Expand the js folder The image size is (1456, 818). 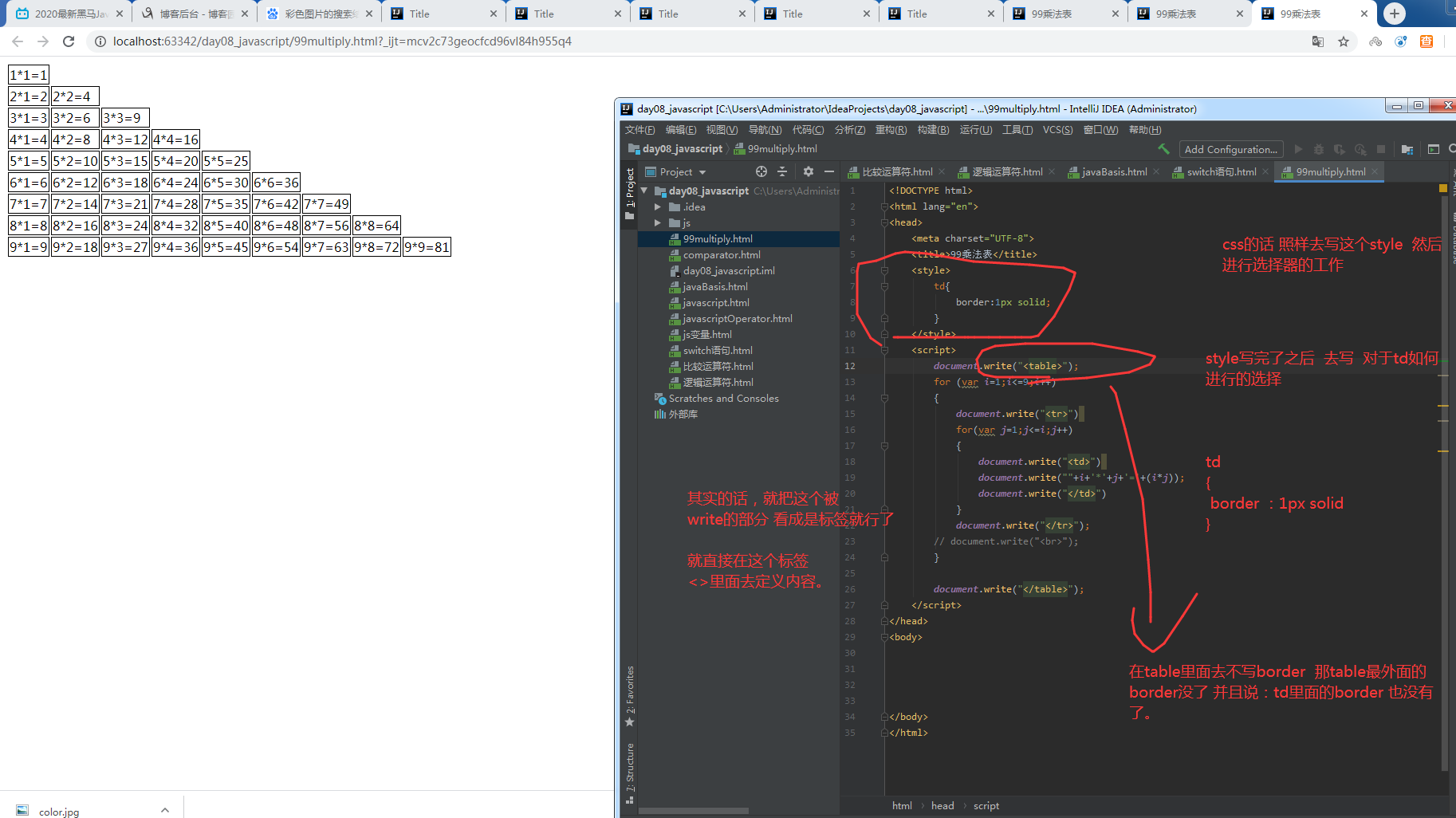coord(658,223)
